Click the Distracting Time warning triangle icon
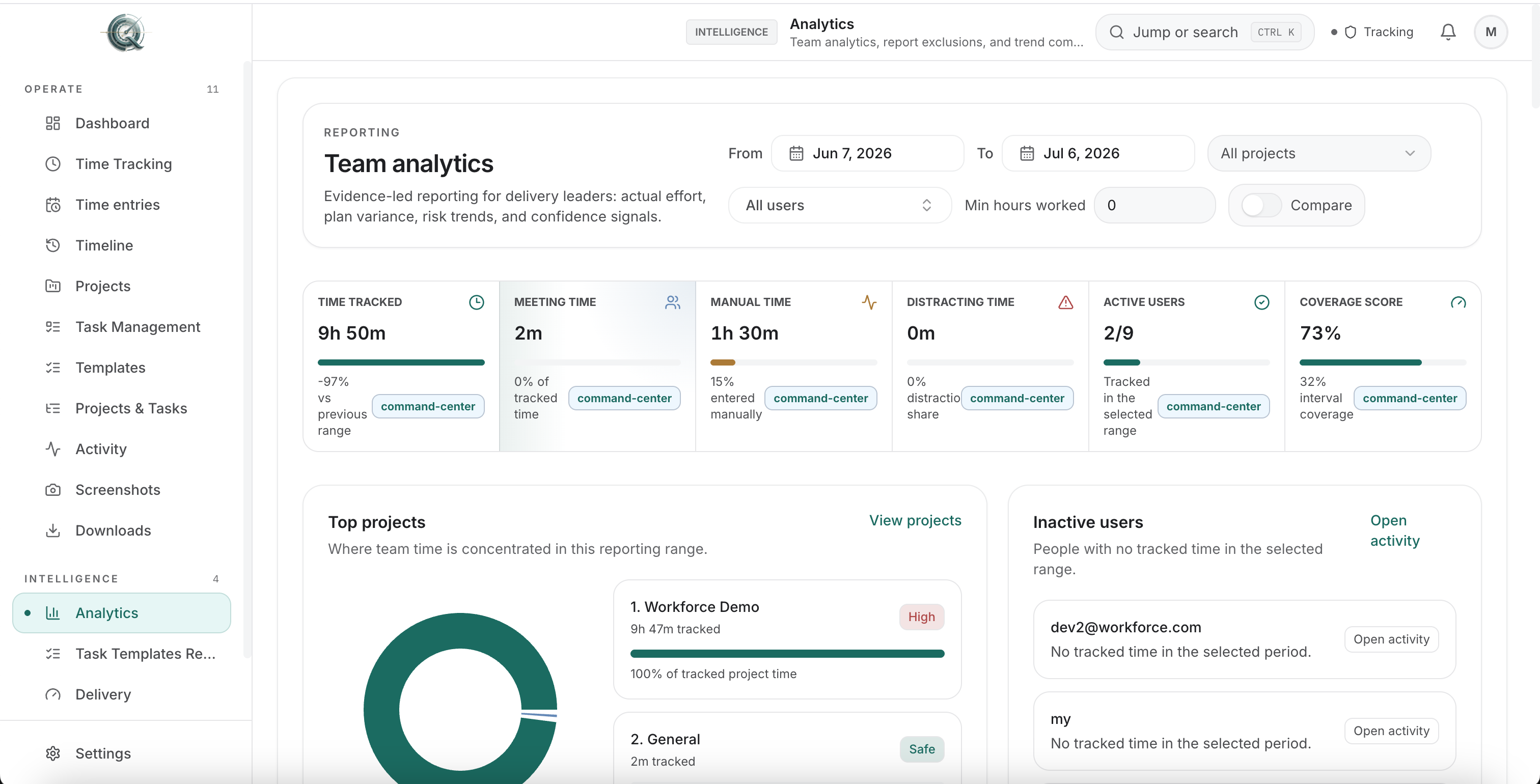 1065,302
